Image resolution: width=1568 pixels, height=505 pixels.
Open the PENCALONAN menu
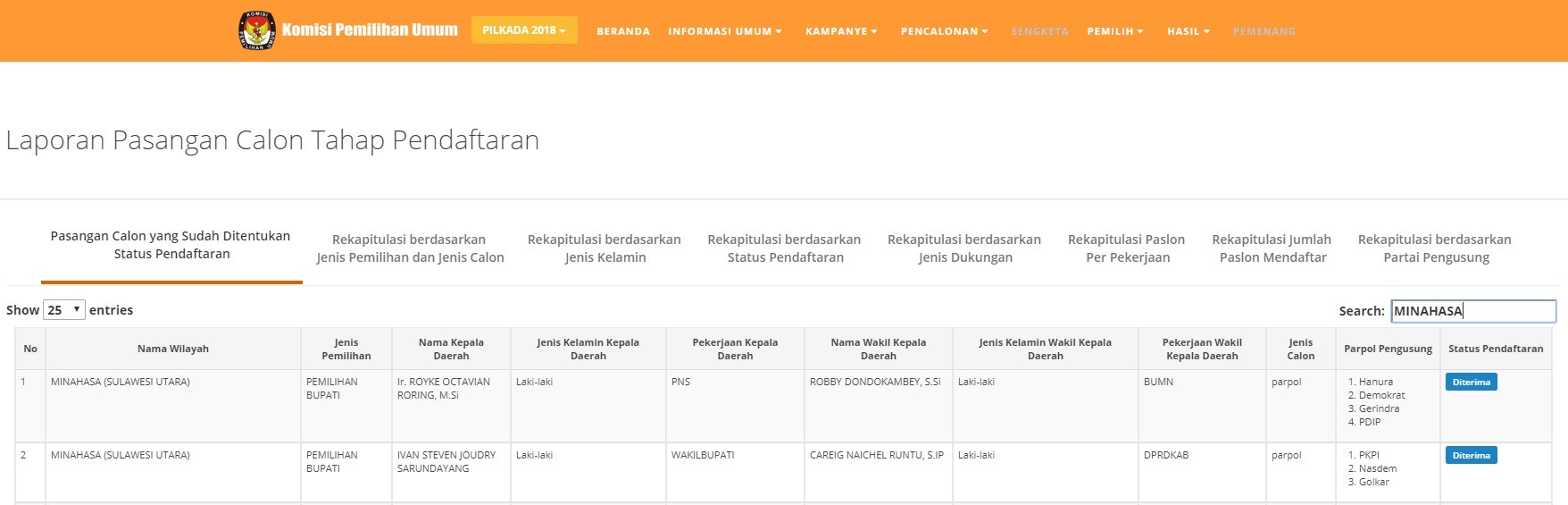click(x=944, y=31)
